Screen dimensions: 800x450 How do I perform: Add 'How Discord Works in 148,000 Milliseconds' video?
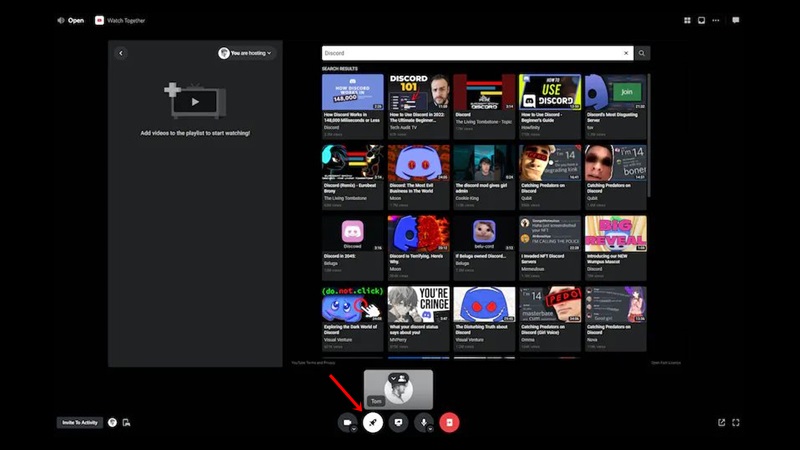coord(353,106)
